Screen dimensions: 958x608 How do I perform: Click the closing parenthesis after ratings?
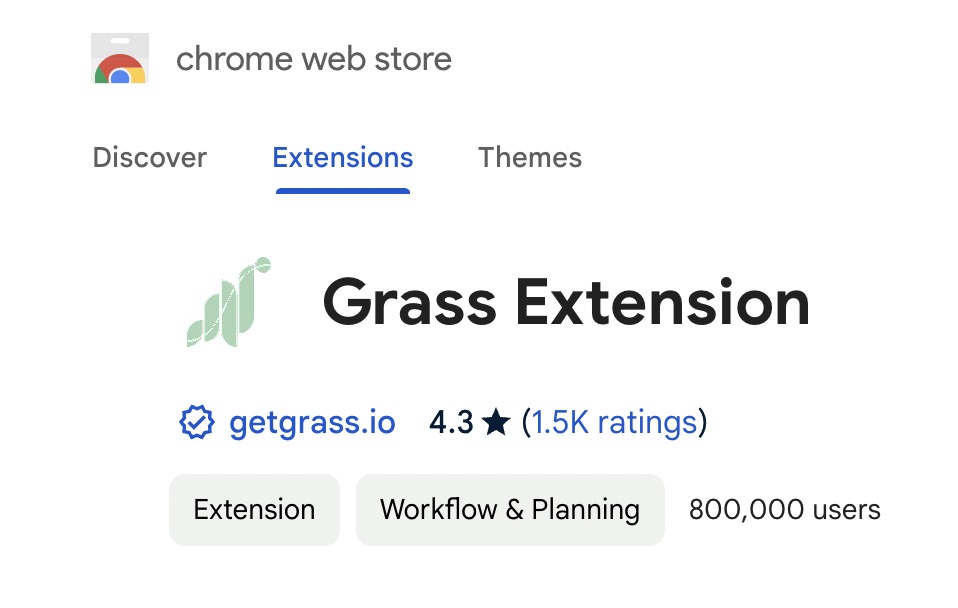click(x=703, y=423)
